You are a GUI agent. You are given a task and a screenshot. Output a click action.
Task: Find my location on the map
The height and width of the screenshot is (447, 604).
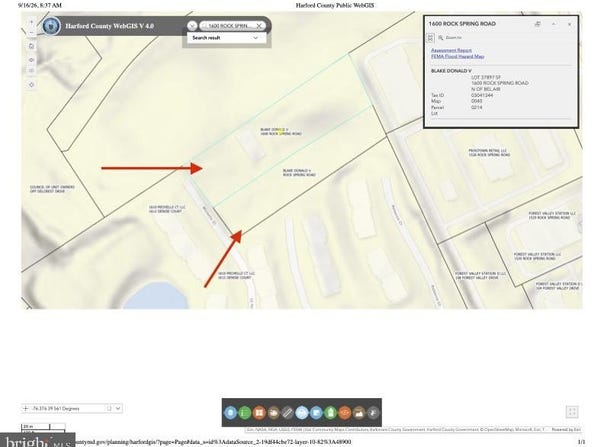pos(32,84)
